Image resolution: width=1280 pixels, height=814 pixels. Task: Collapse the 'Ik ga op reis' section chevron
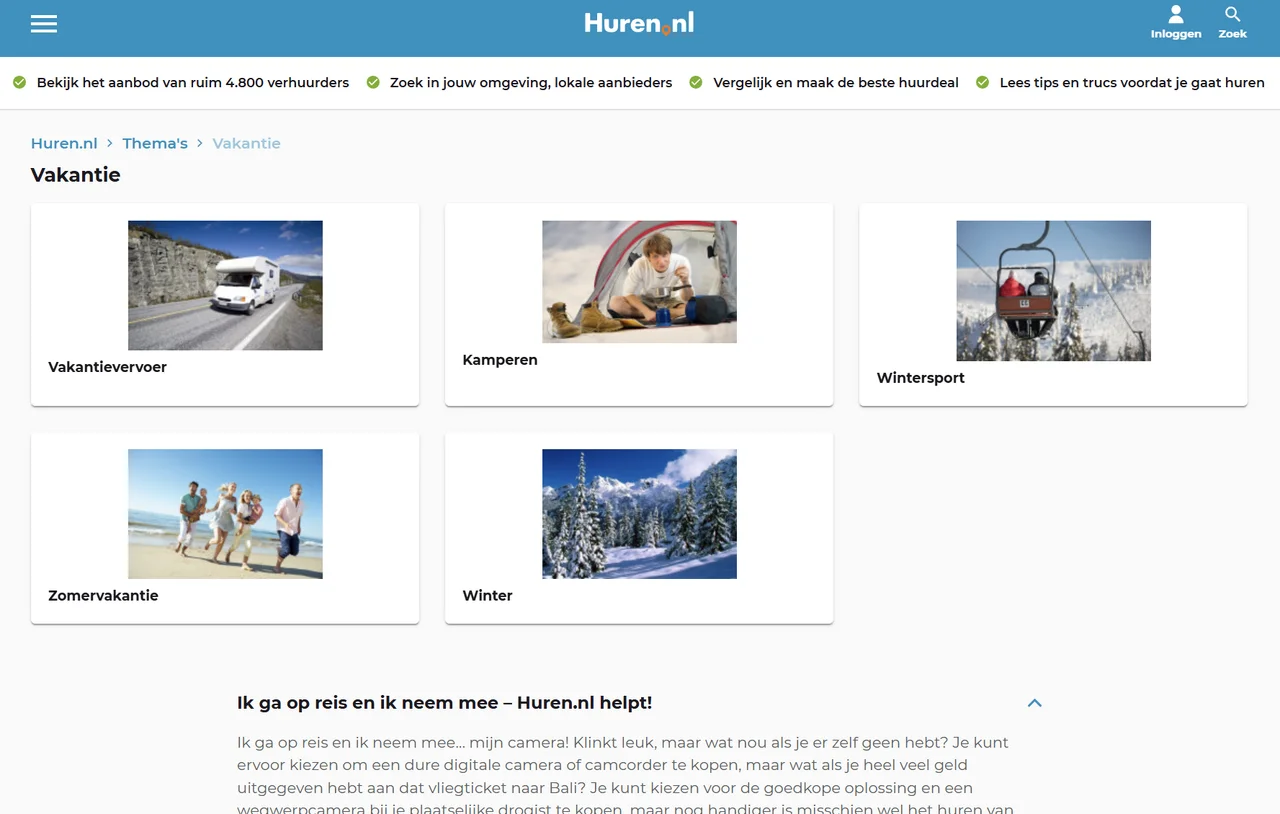pos(1034,703)
